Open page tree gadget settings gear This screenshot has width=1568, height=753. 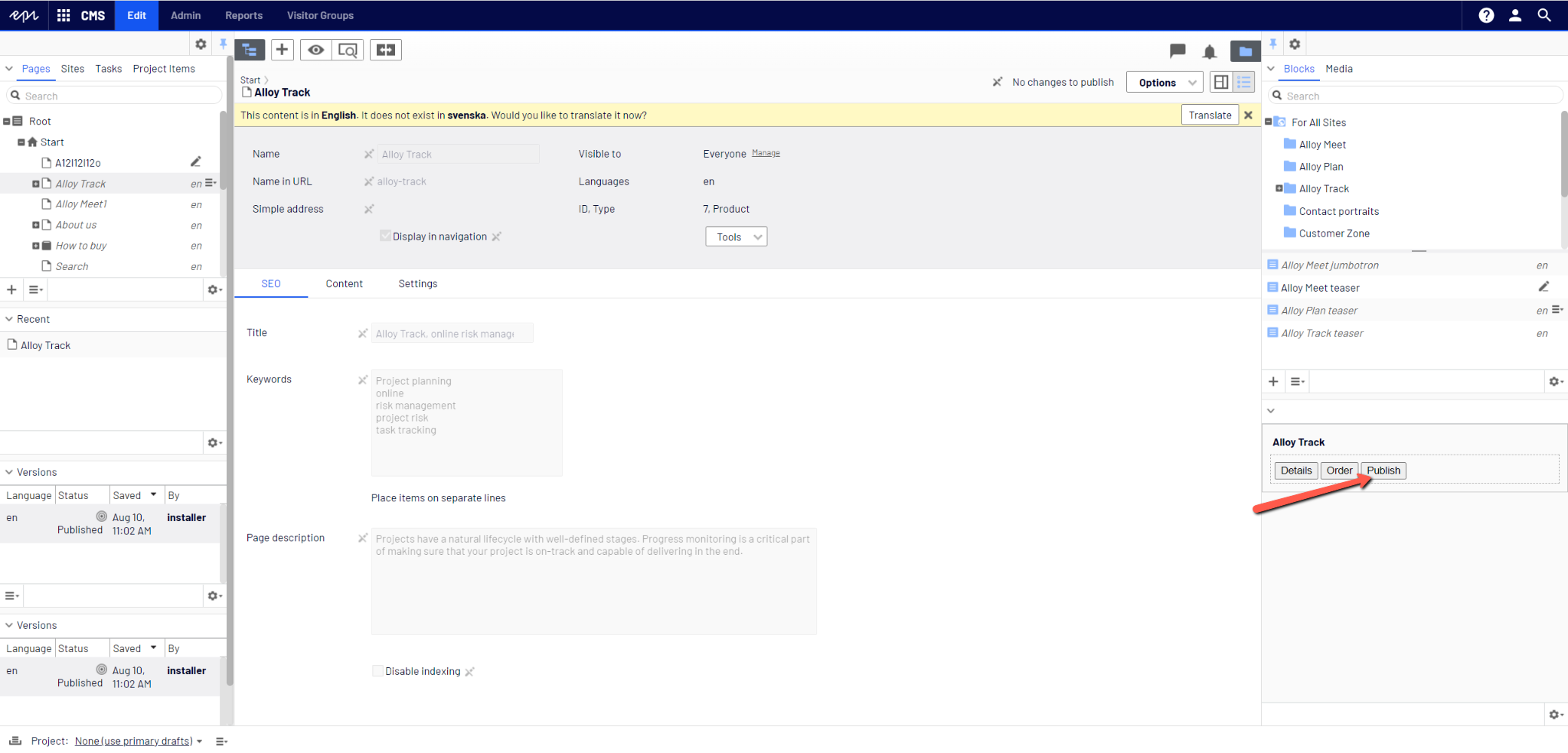[x=214, y=290]
